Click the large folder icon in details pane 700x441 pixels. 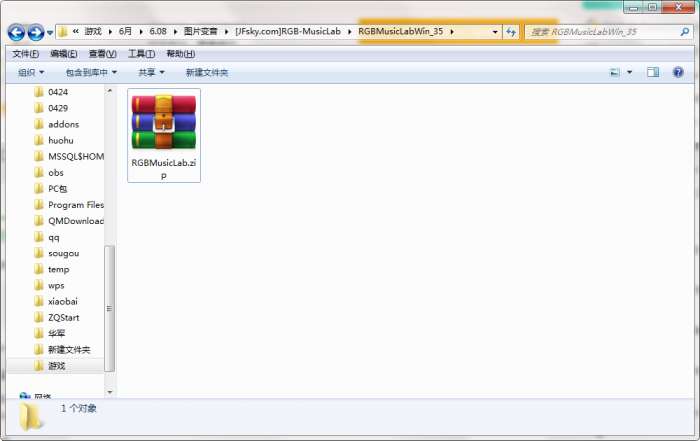pos(30,416)
